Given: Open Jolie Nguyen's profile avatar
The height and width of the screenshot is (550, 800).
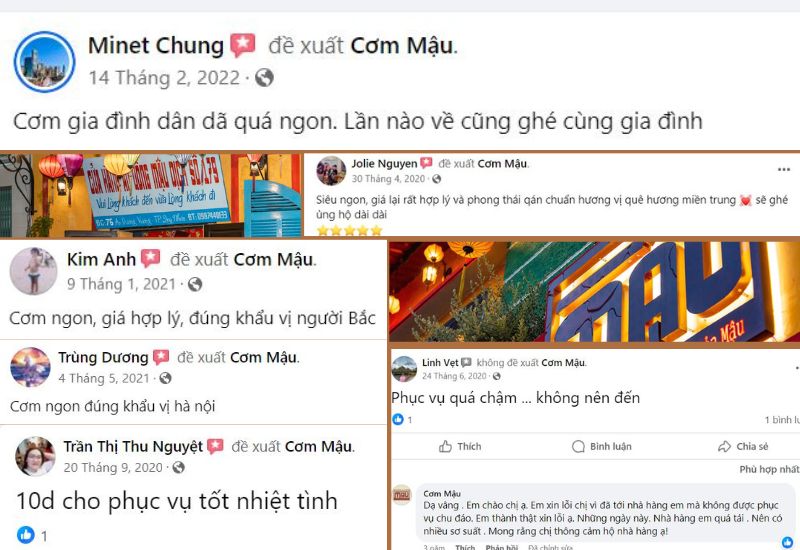Looking at the screenshot, I should [331, 170].
